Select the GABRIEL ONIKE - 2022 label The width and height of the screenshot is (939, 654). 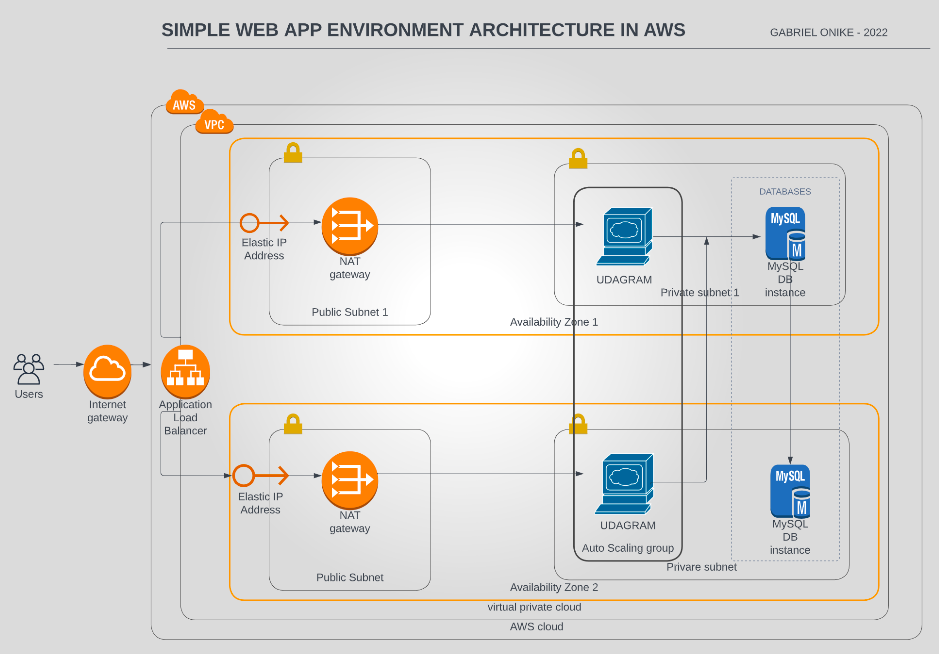pos(829,31)
